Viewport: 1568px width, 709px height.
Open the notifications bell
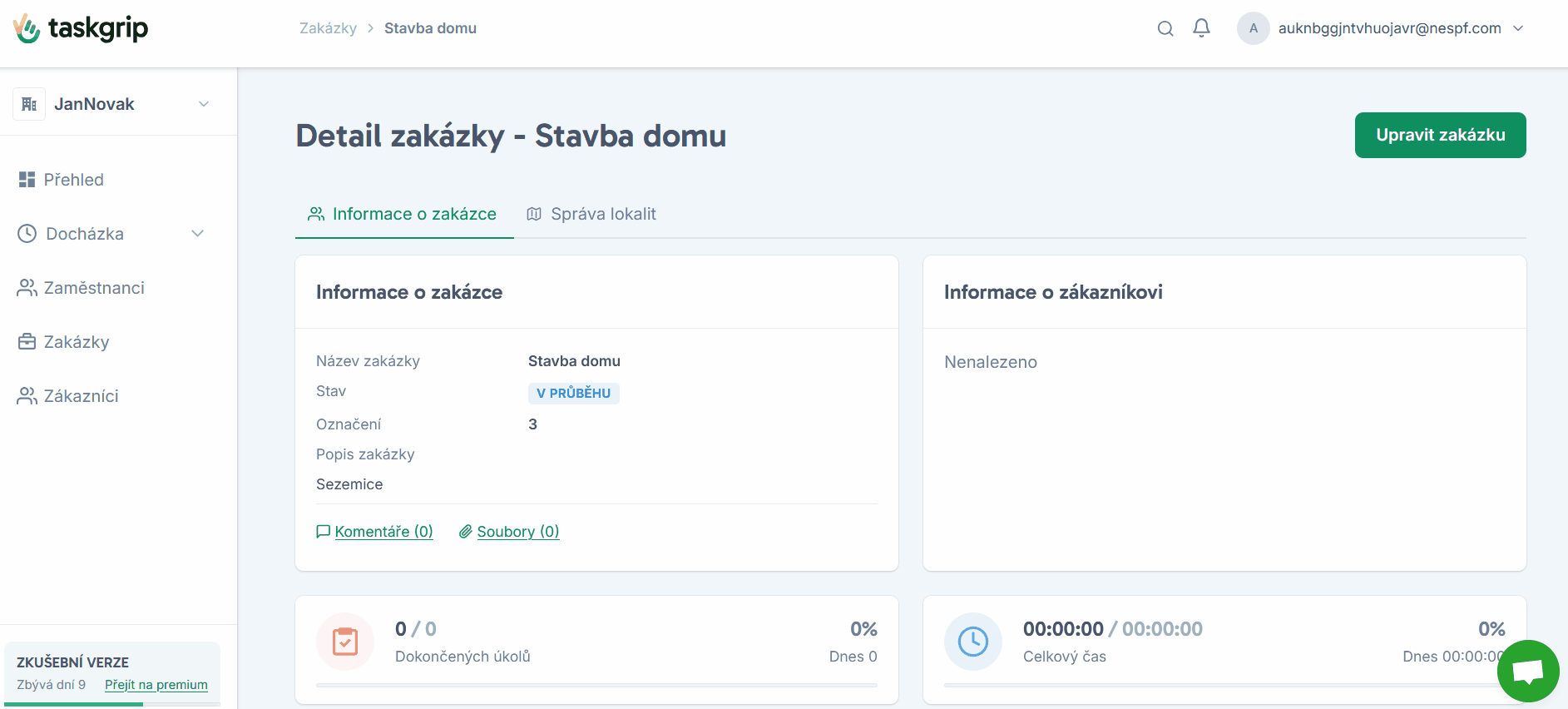(1201, 28)
